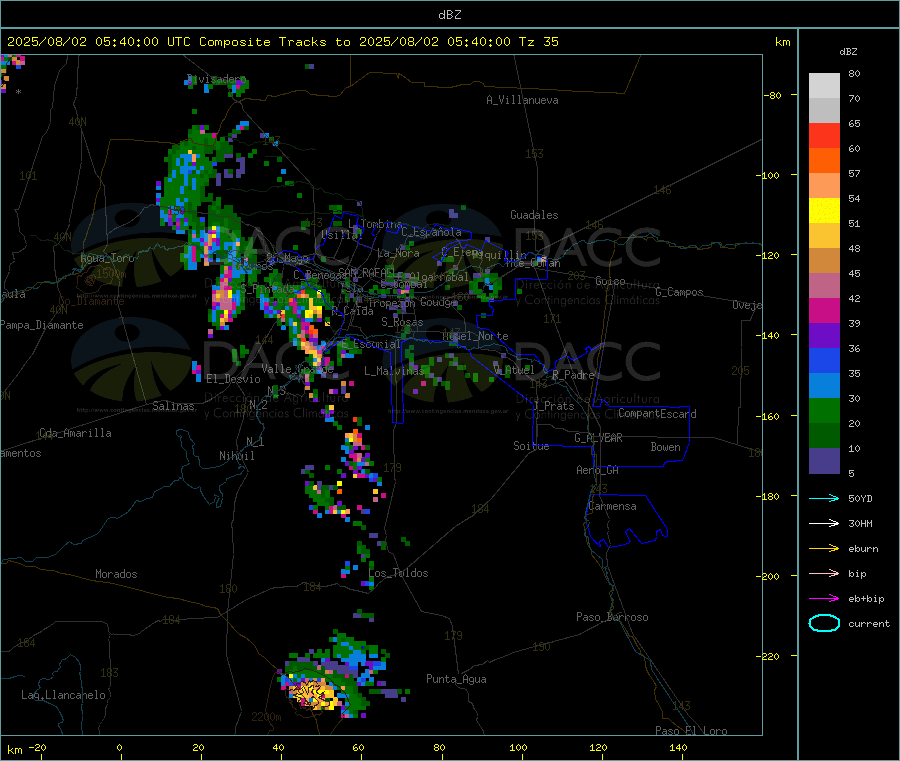Click the white 30HM arrow in legend
900x761 pixels.
click(824, 523)
